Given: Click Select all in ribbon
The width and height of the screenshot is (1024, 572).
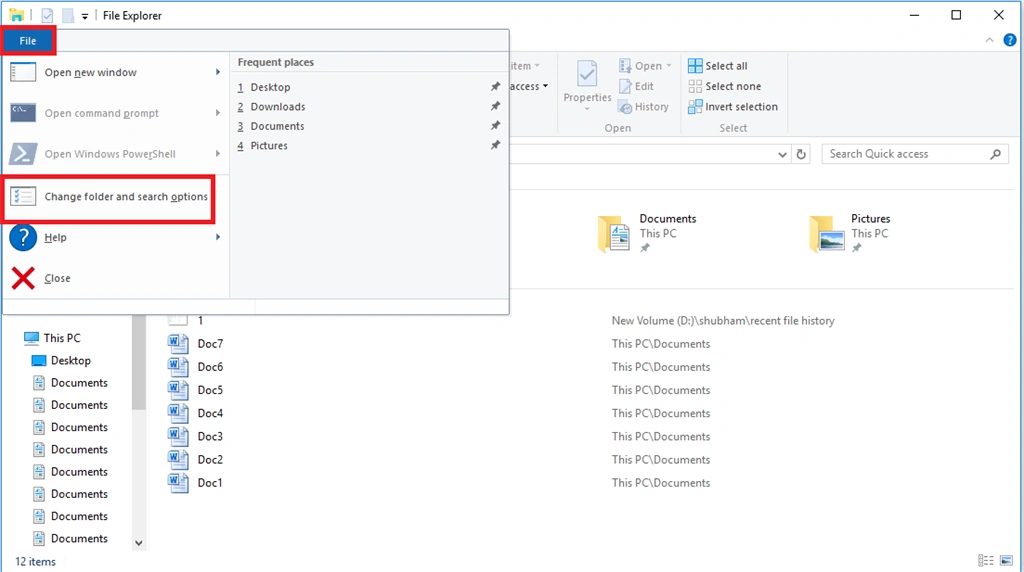Looking at the screenshot, I should [718, 66].
